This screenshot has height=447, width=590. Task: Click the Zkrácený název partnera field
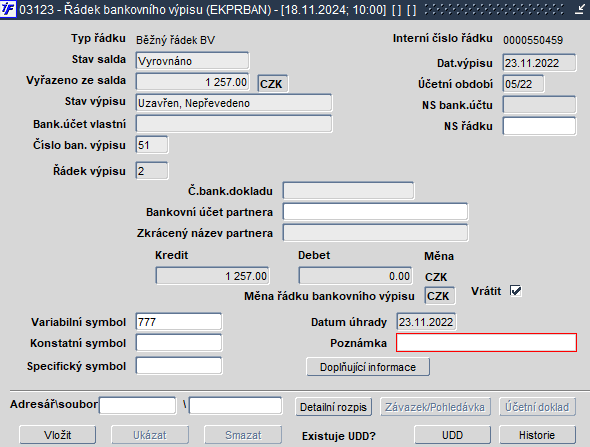click(x=375, y=233)
